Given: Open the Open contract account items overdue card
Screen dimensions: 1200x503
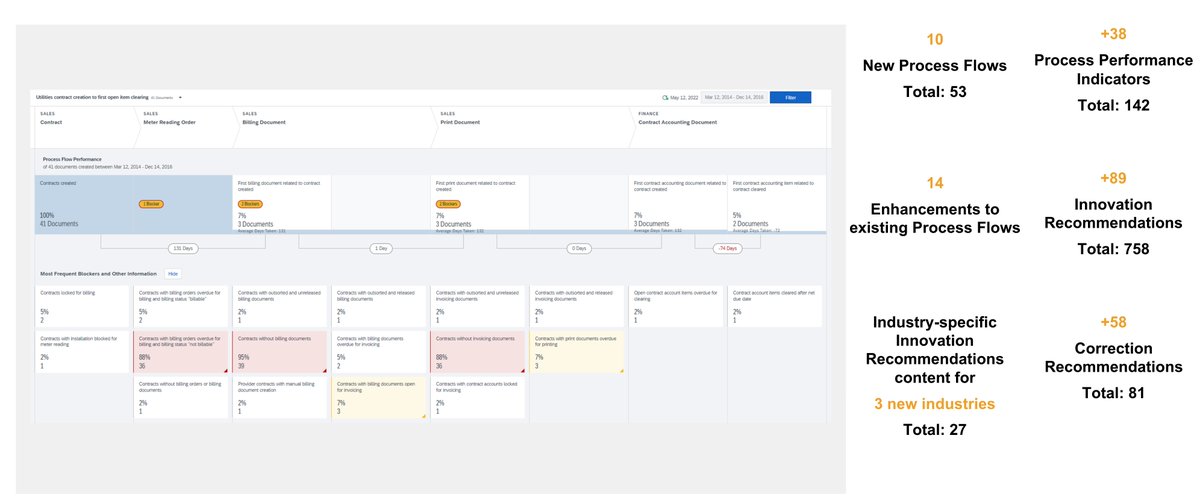Looking at the screenshot, I should click(677, 305).
